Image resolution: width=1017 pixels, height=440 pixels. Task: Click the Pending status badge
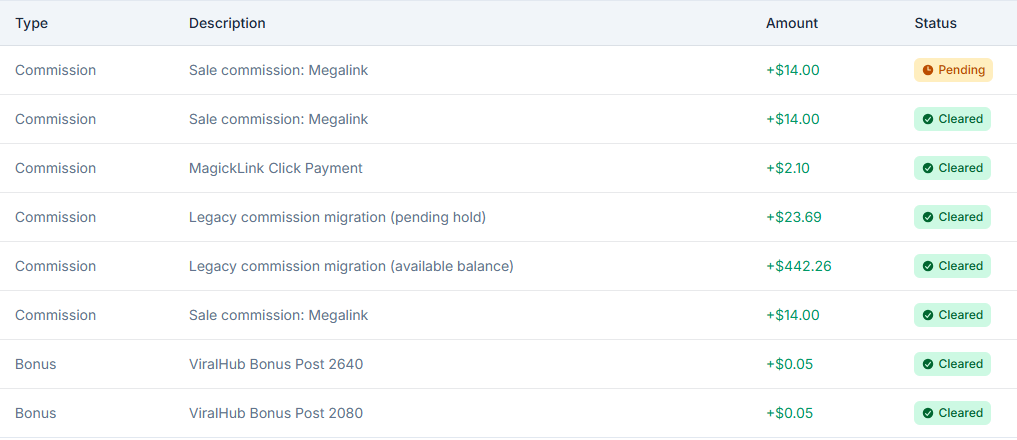point(953,70)
